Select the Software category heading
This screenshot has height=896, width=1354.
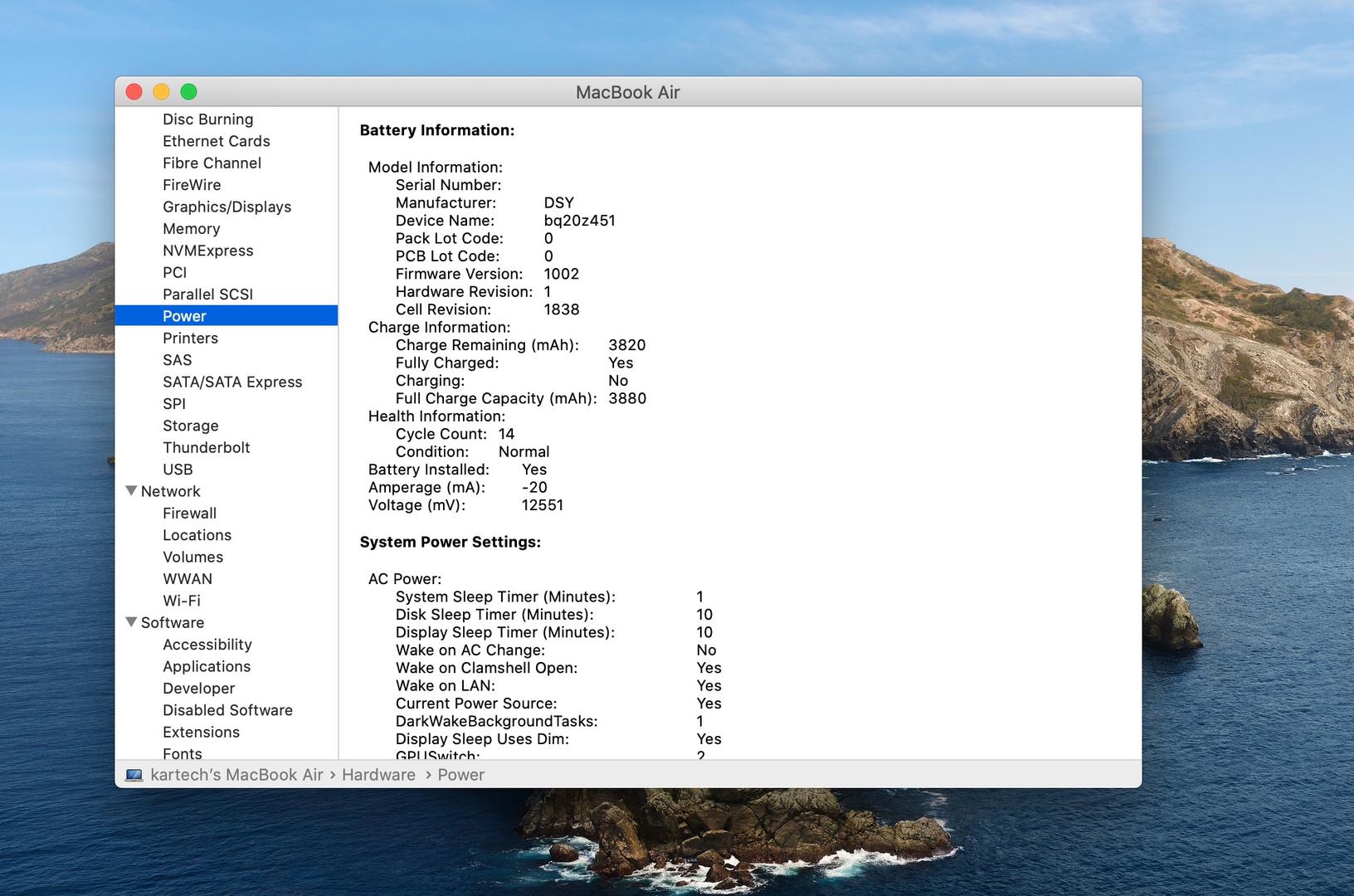pos(172,622)
